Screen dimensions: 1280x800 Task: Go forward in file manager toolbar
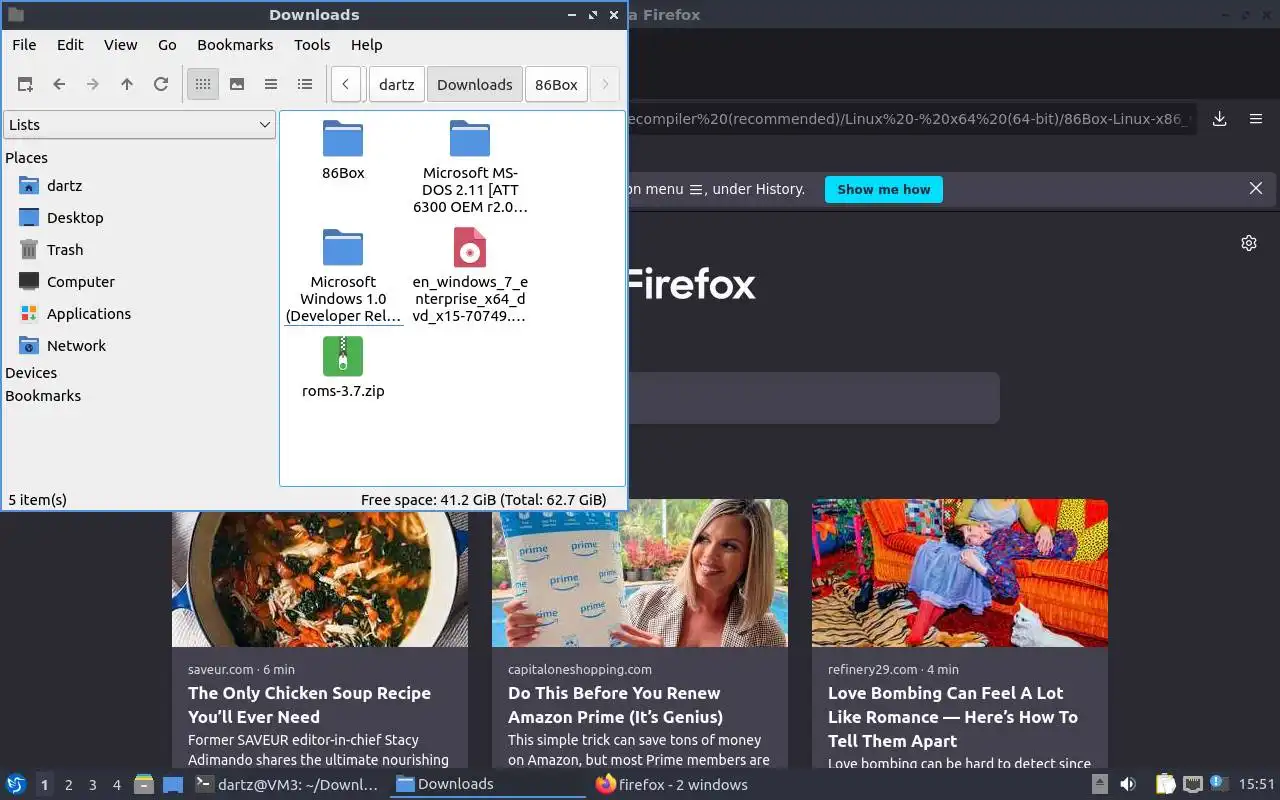click(93, 85)
